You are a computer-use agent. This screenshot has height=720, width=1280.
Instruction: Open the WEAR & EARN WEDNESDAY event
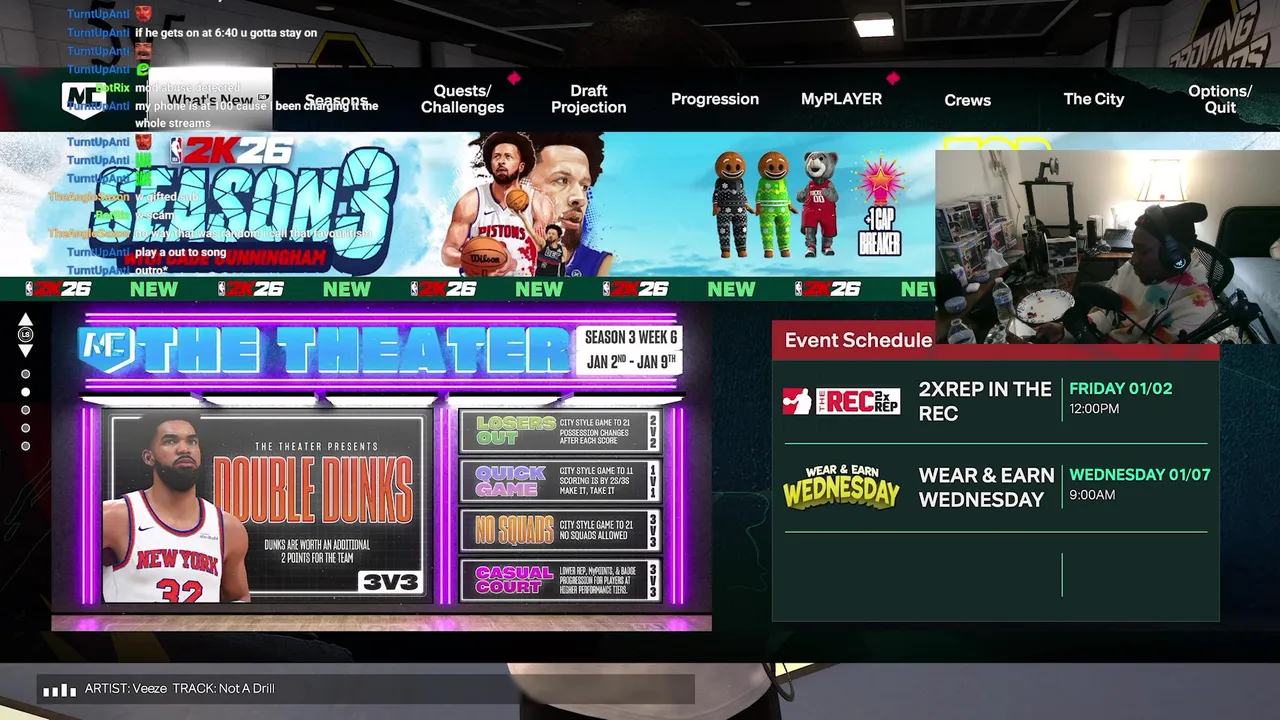click(986, 487)
